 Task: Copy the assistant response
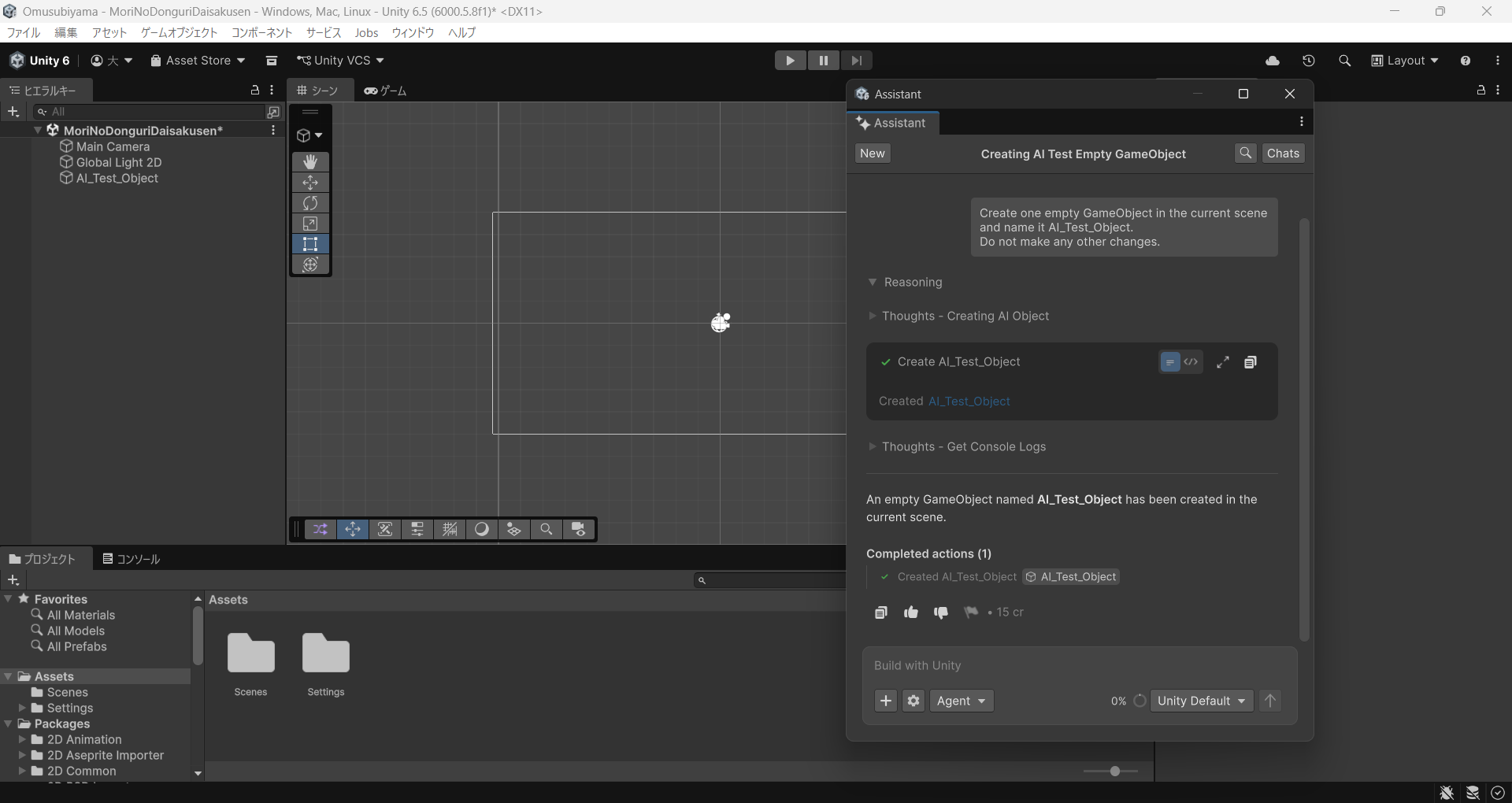(881, 612)
